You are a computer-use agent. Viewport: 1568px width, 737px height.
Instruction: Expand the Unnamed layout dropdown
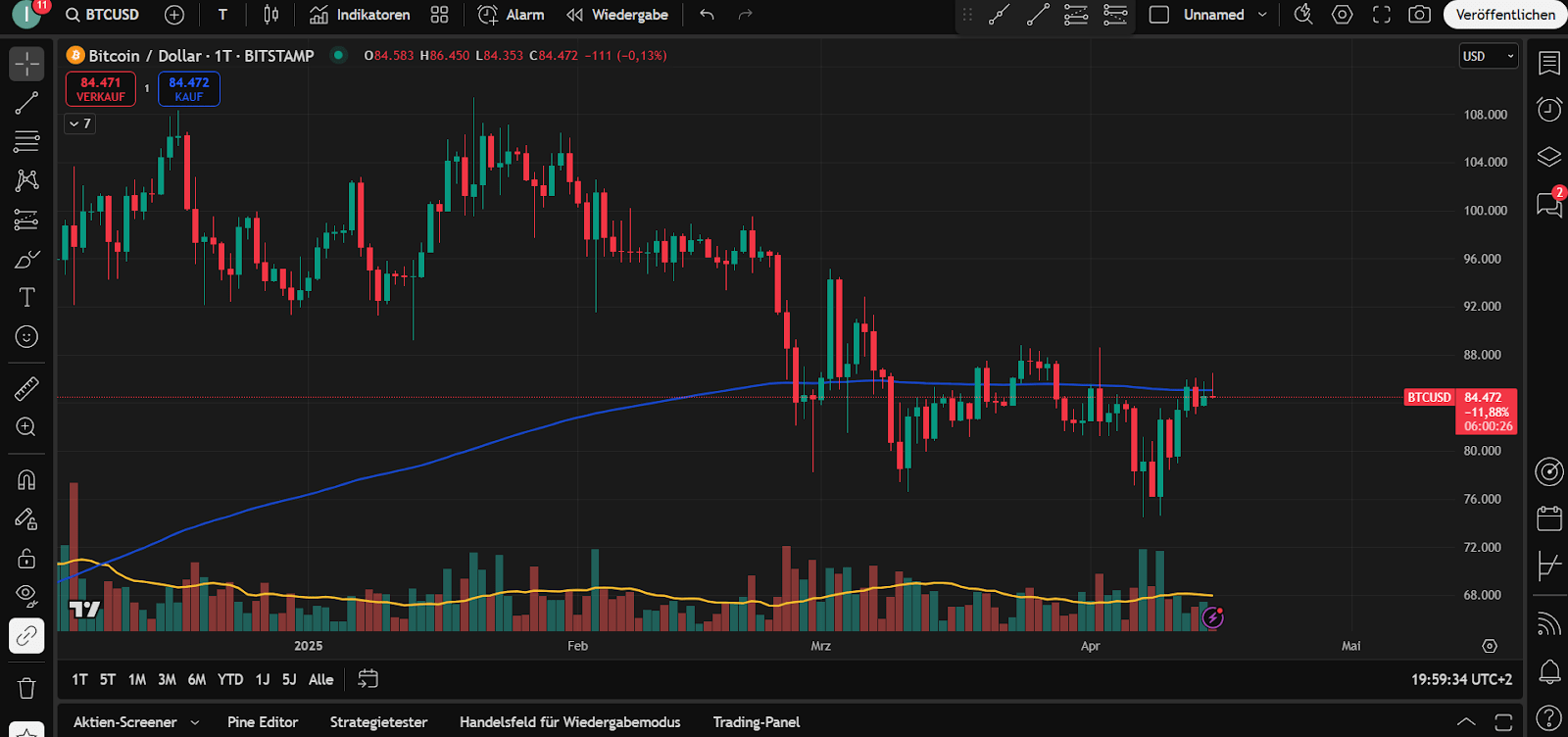tap(1262, 15)
